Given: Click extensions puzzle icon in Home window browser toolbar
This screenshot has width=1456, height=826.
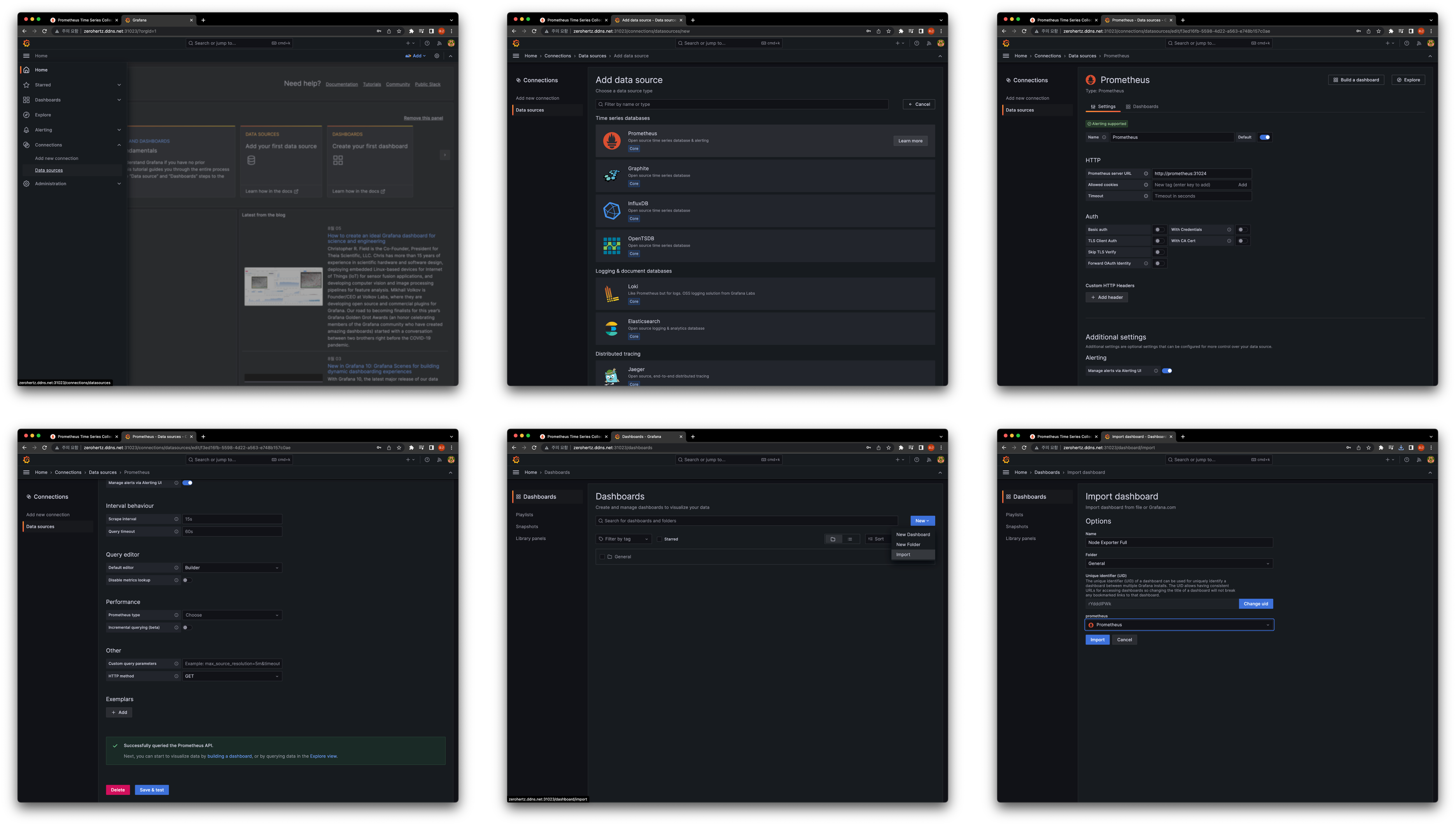Looking at the screenshot, I should [x=411, y=31].
